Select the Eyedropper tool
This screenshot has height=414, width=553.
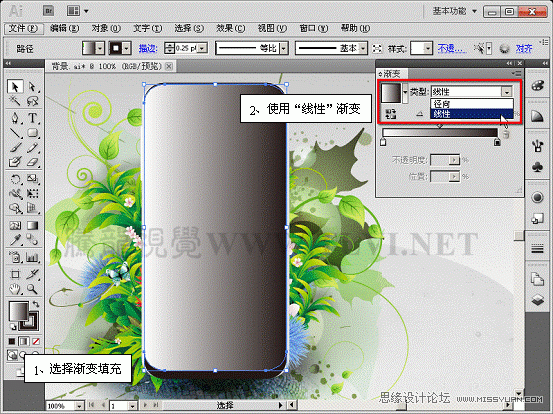coord(15,240)
